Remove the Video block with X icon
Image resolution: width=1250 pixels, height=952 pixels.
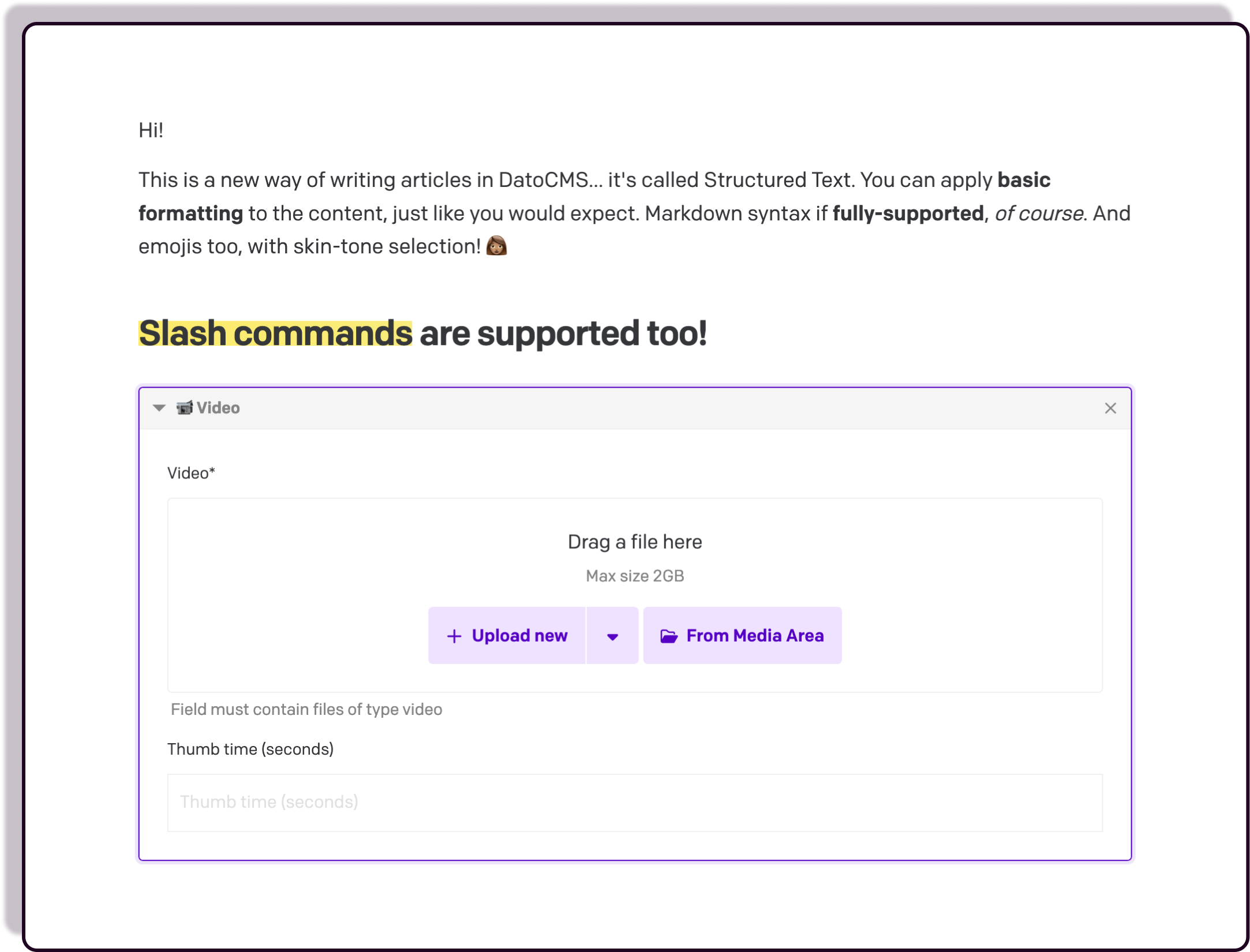click(x=1110, y=408)
